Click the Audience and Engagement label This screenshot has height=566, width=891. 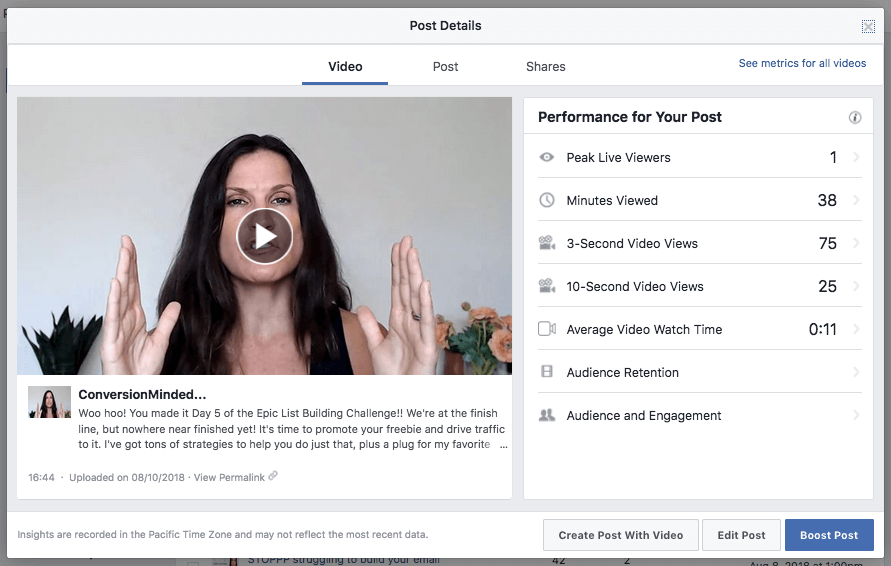click(x=644, y=415)
